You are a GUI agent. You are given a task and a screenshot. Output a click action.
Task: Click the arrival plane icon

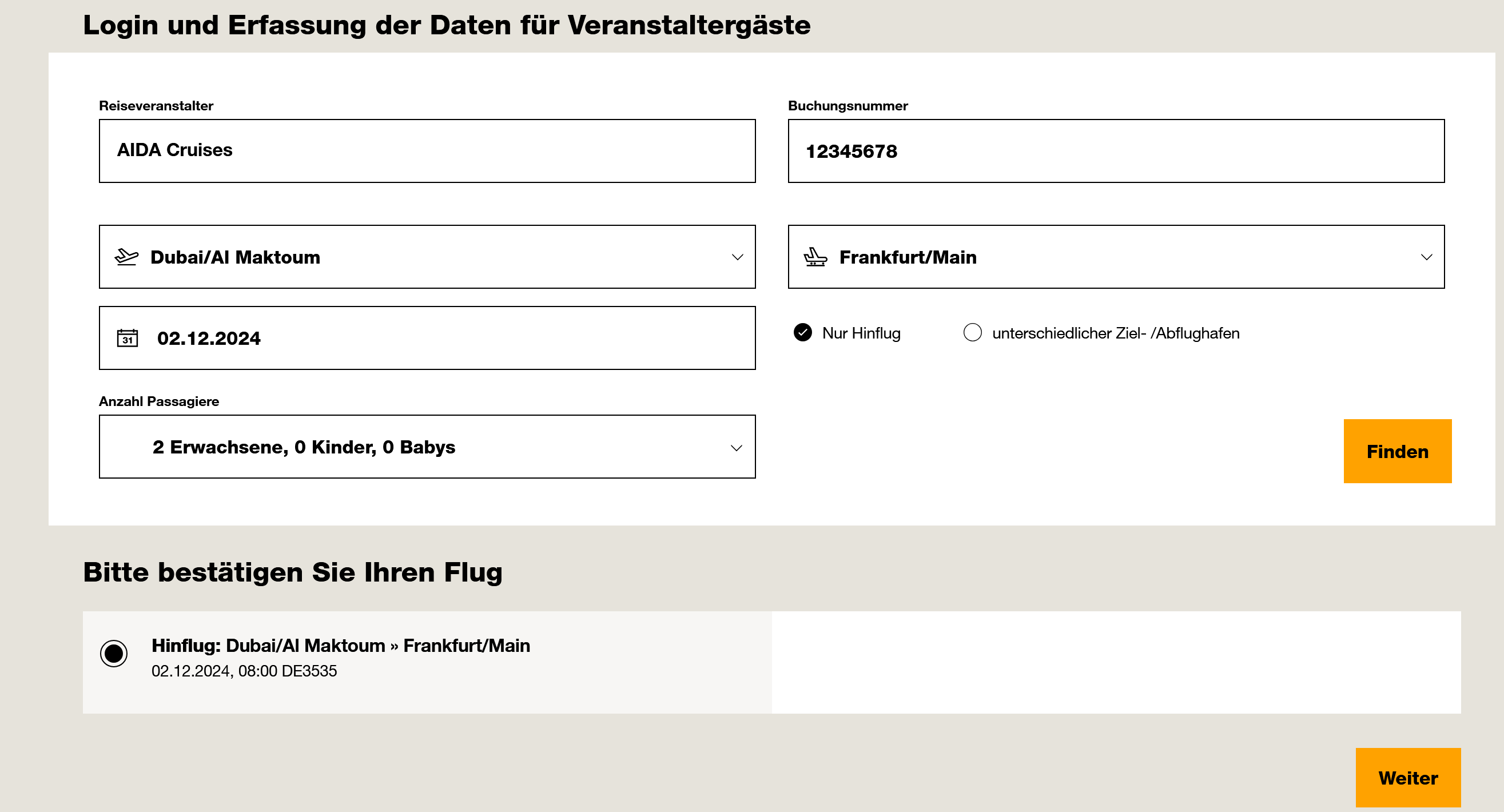click(x=815, y=257)
